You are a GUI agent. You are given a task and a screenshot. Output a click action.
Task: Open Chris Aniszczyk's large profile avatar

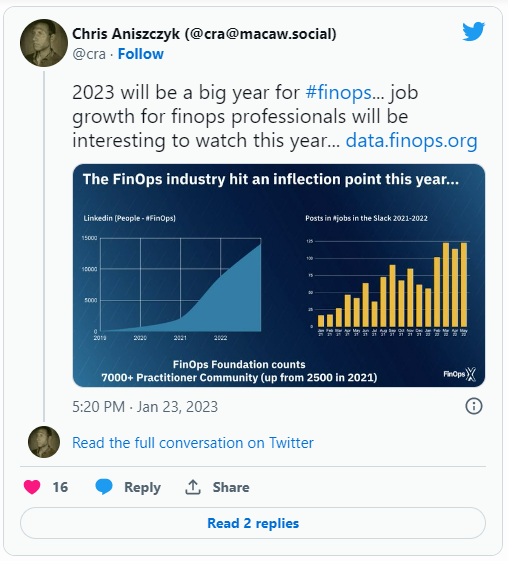pyautogui.click(x=44, y=43)
